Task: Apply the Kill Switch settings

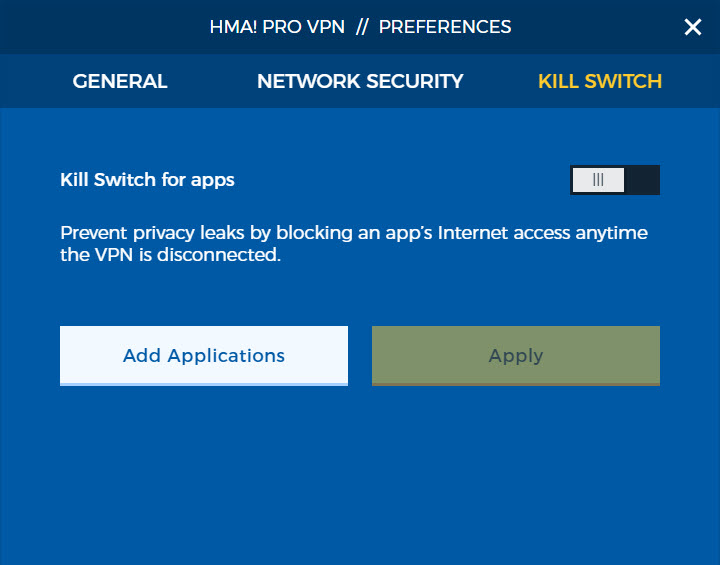Action: 516,356
